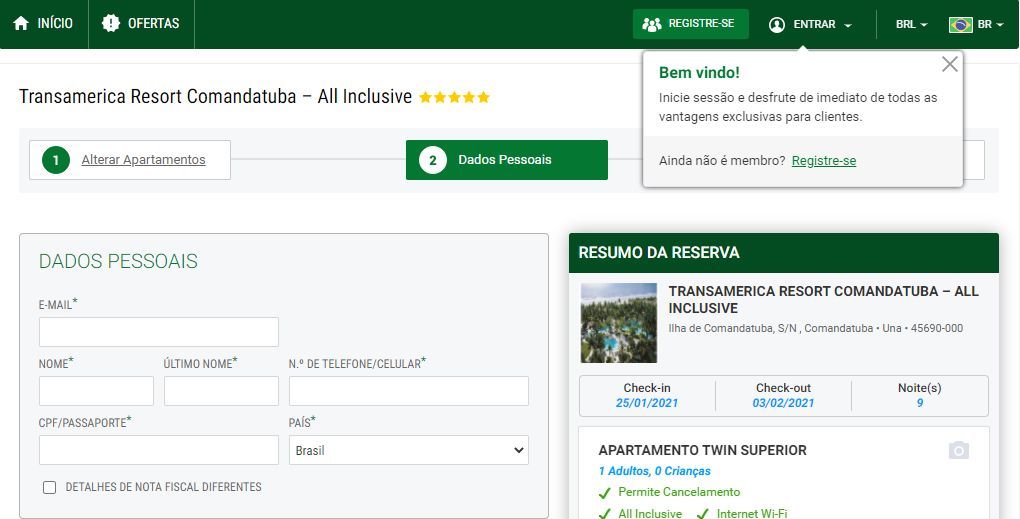The width and height of the screenshot is (1020, 519).
Task: Click the Bem vindo! popup heading
Action: pos(699,72)
